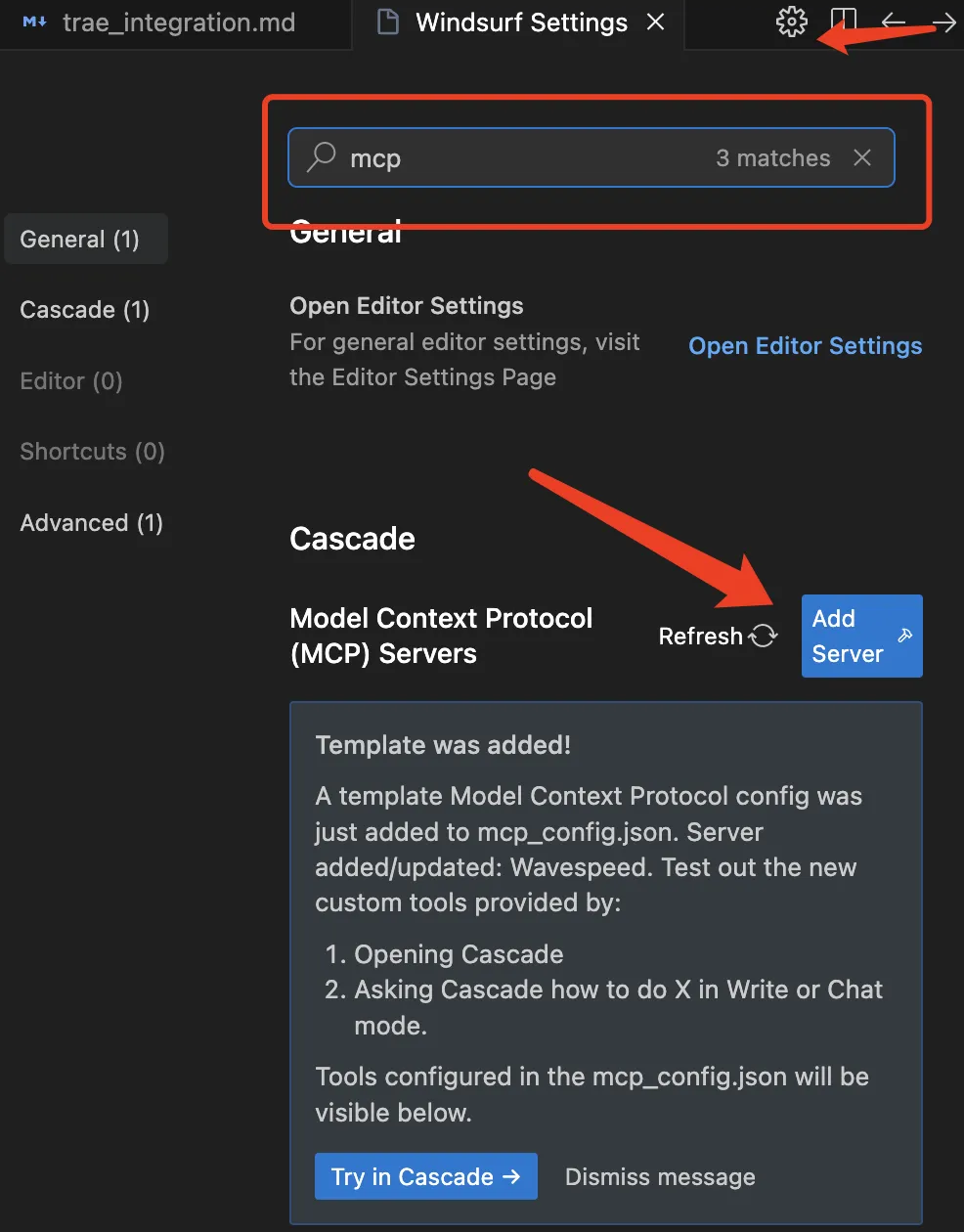
Task: Open Advanced (1) settings section
Action: [x=92, y=523]
